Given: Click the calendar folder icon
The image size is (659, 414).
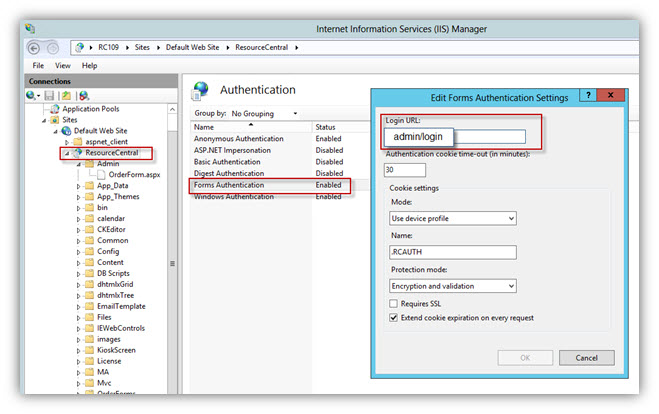Looking at the screenshot, I should click(90, 218).
